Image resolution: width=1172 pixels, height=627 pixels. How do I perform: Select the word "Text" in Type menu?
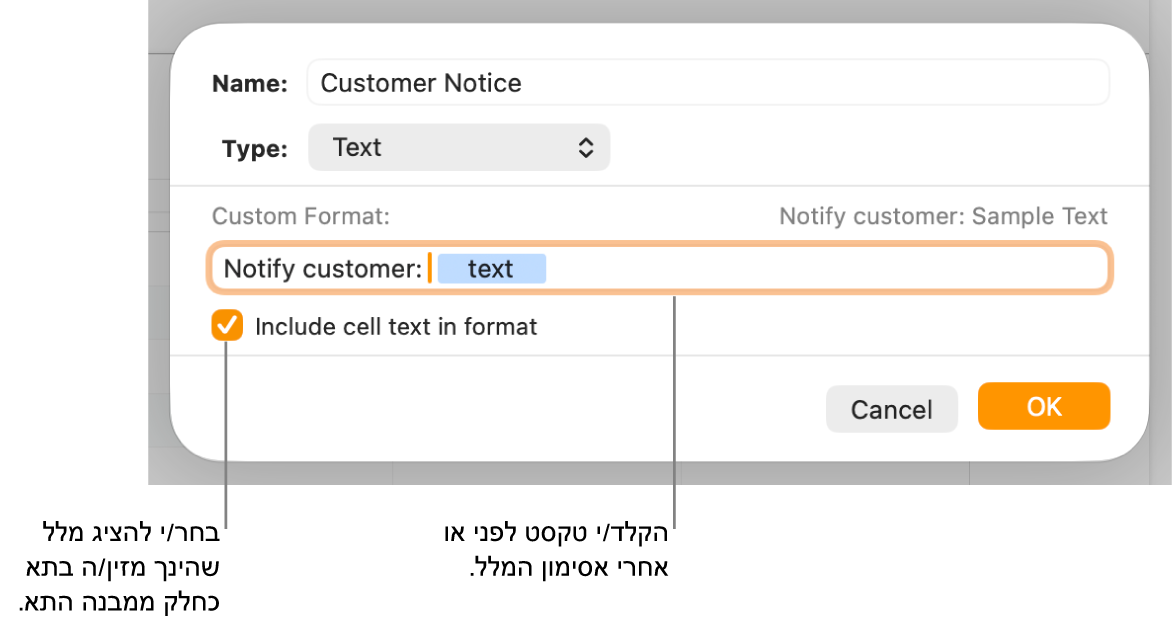[357, 148]
